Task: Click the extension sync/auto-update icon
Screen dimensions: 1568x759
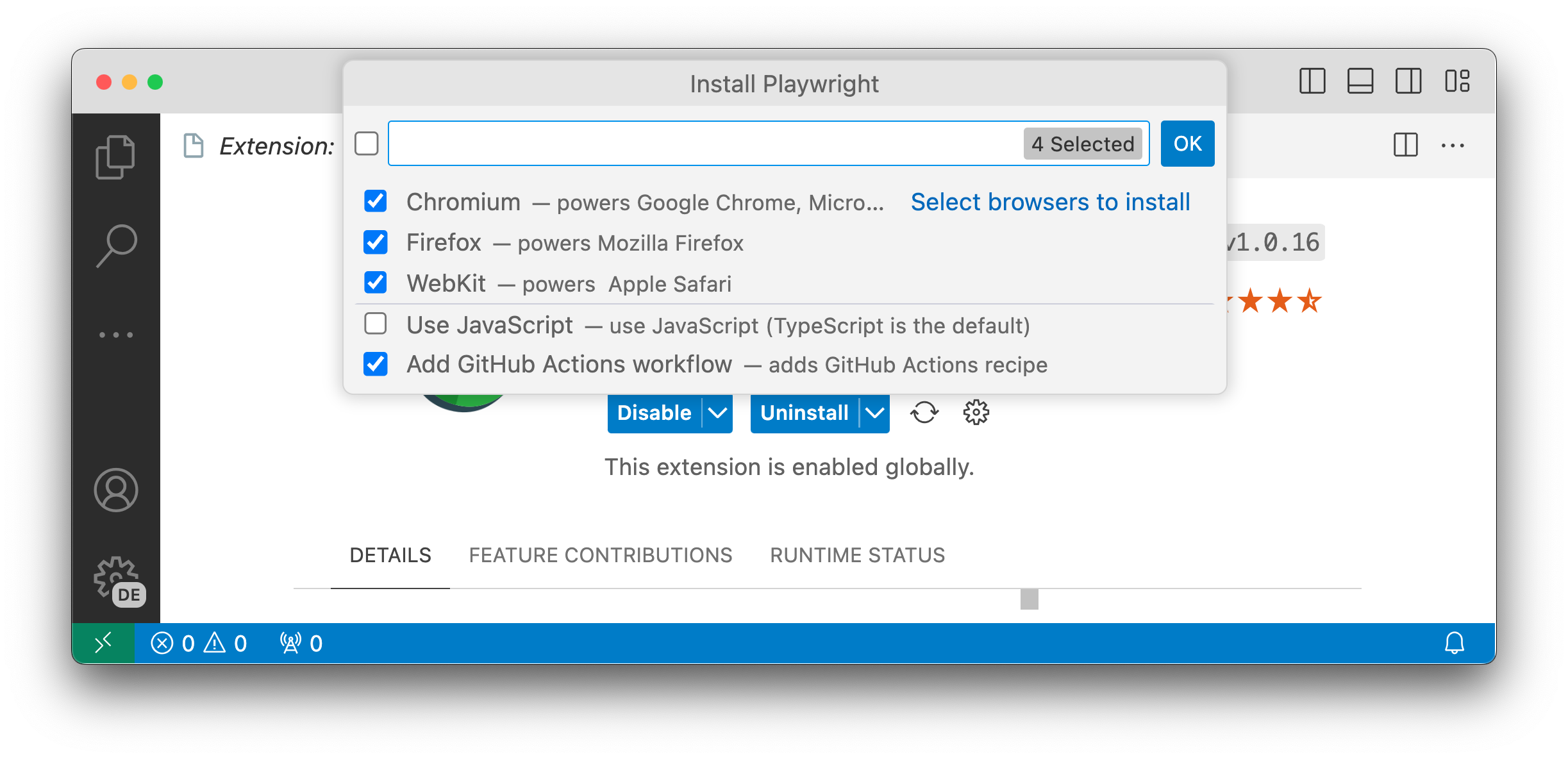Action: [924, 413]
